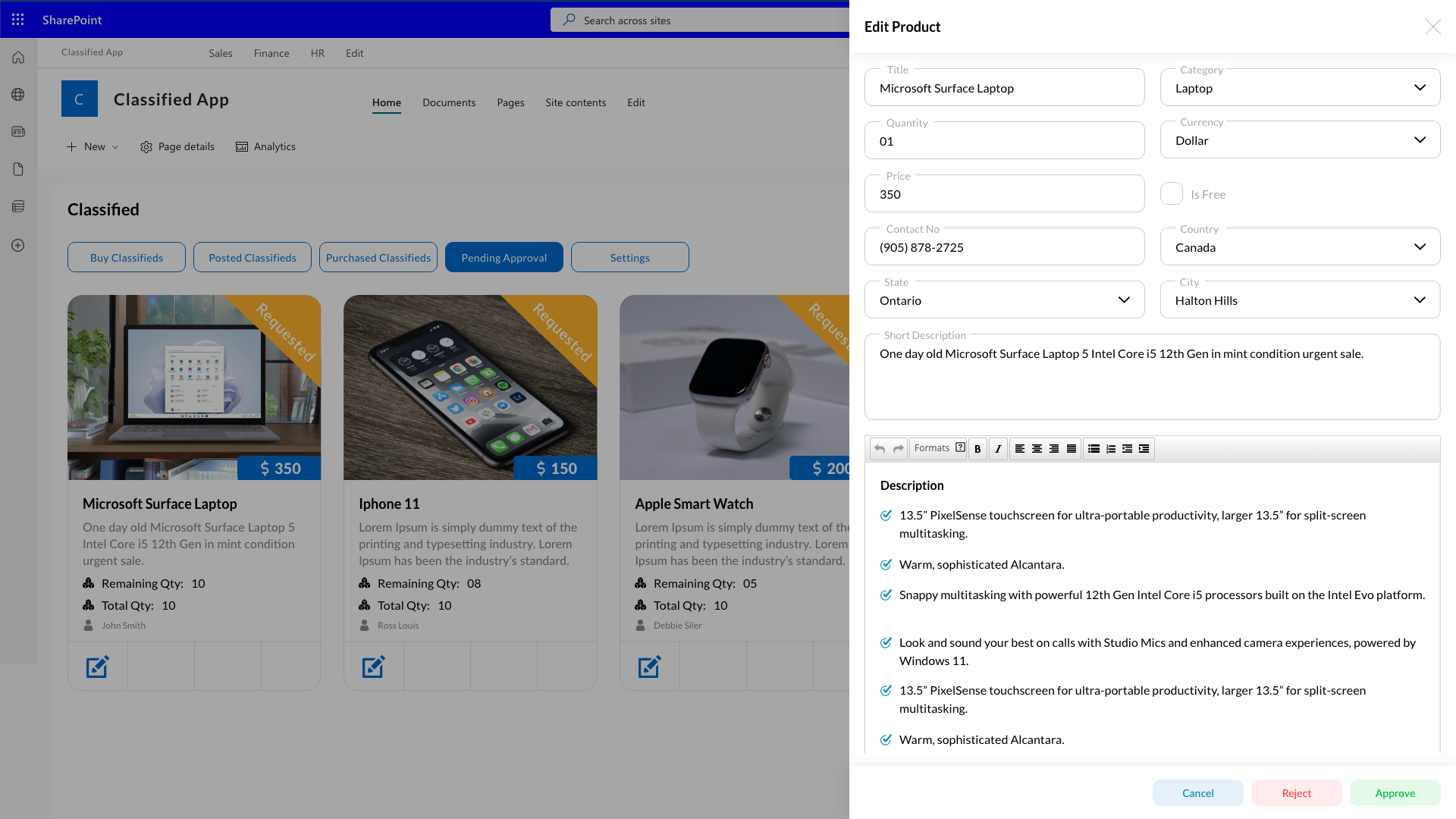Increase indent in the description editor
Screen dimensions: 1456x819
click(1144, 449)
